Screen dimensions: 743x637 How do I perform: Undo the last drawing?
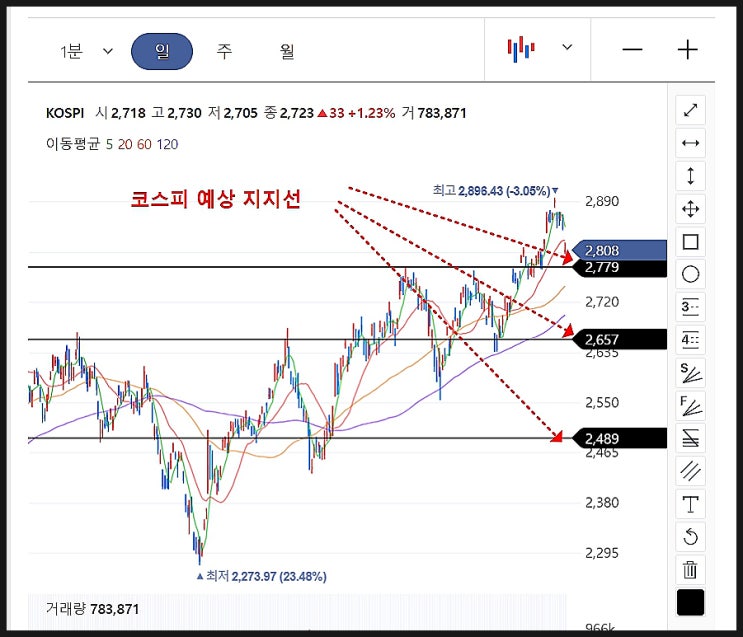[x=690, y=537]
